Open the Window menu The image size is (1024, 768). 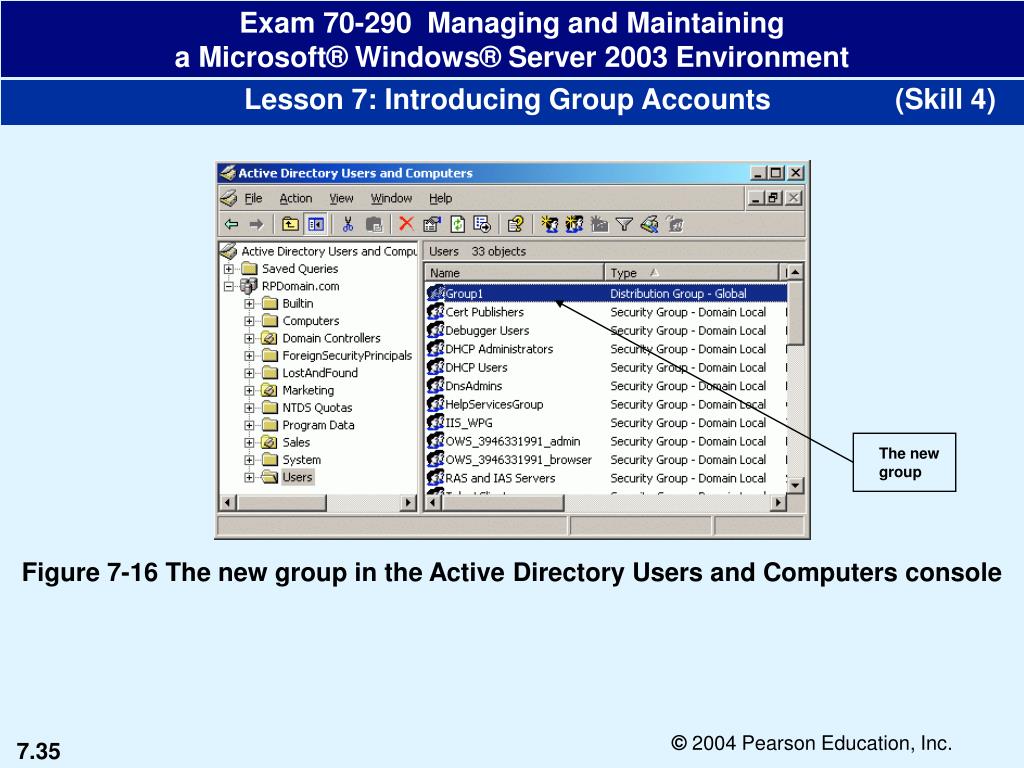(x=391, y=199)
